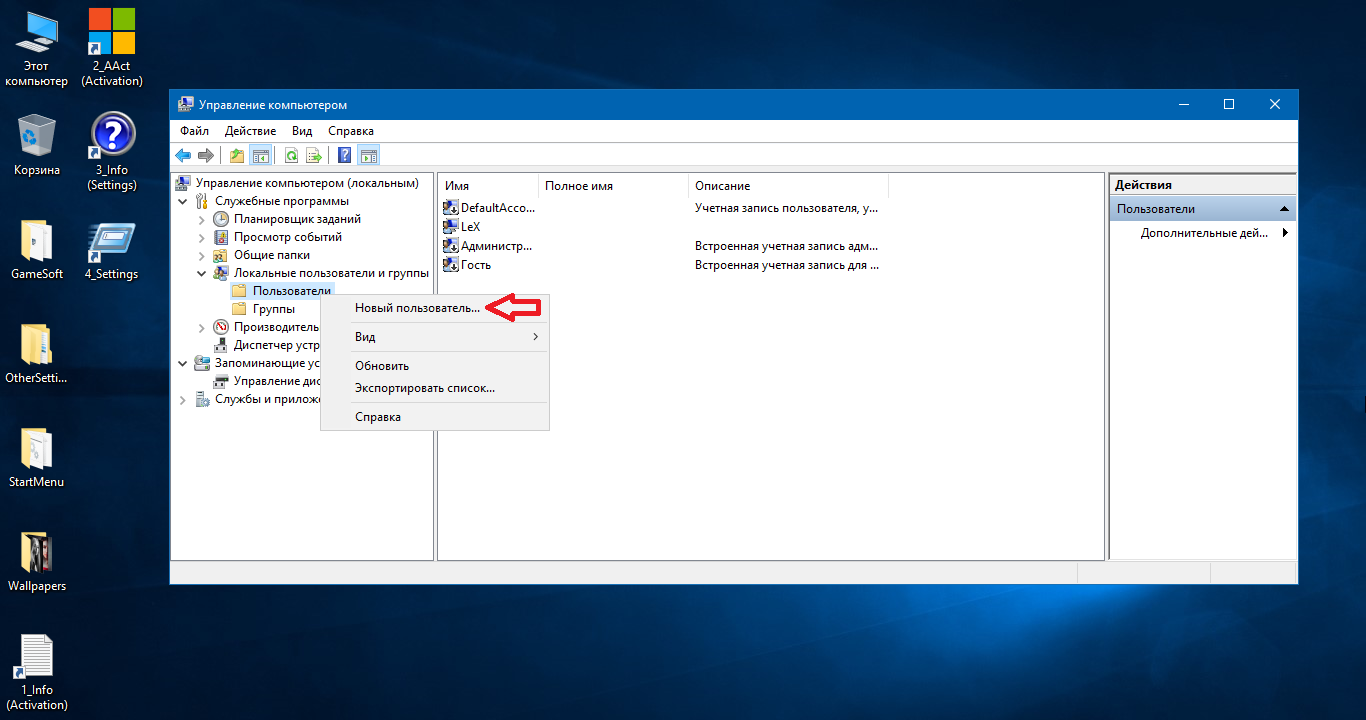Select the Этот компьютер desktop icon
Viewport: 1366px width, 720px height.
37,49
